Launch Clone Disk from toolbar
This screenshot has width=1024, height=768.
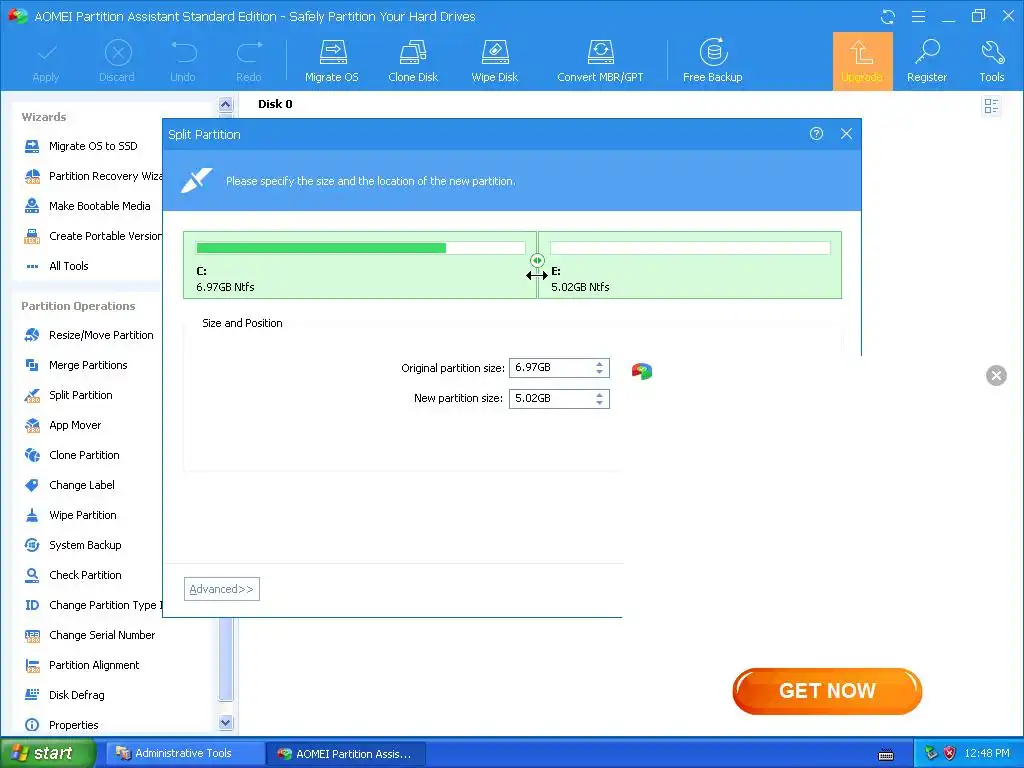[413, 61]
